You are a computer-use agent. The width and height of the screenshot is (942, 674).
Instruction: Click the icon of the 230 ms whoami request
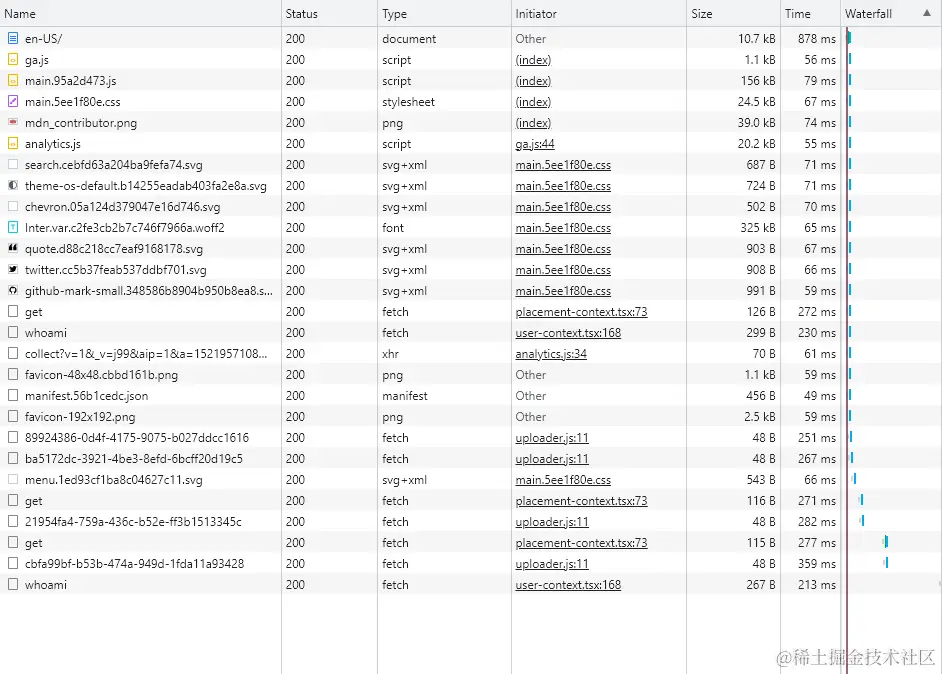click(13, 332)
